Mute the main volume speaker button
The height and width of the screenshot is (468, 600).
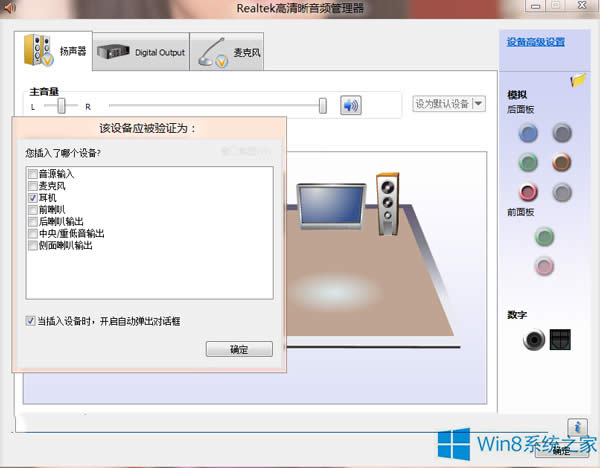pos(351,105)
